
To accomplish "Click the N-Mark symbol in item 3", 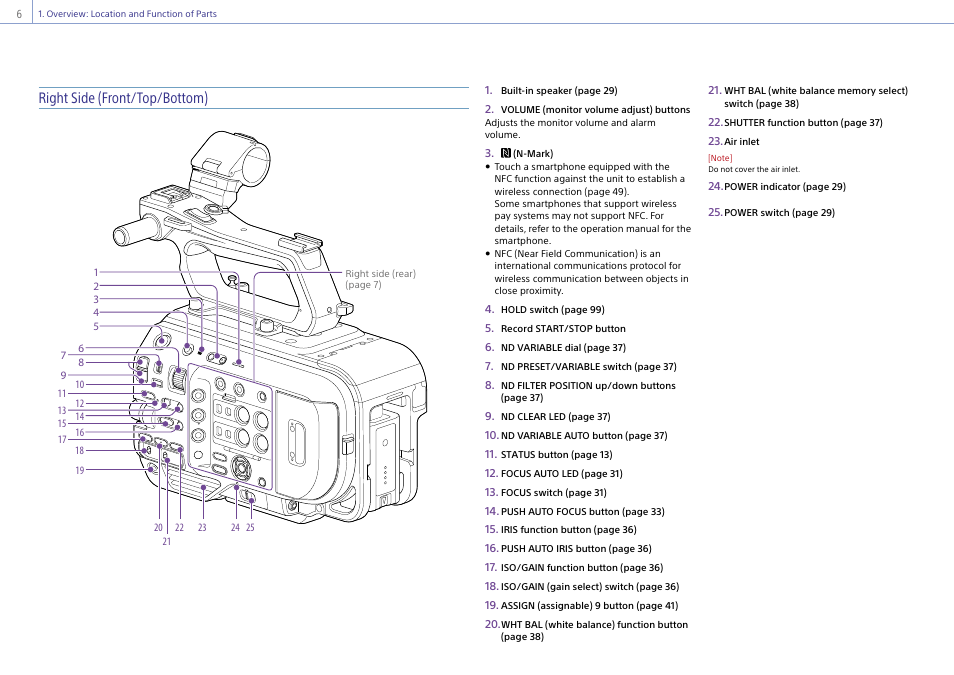I will (505, 153).
